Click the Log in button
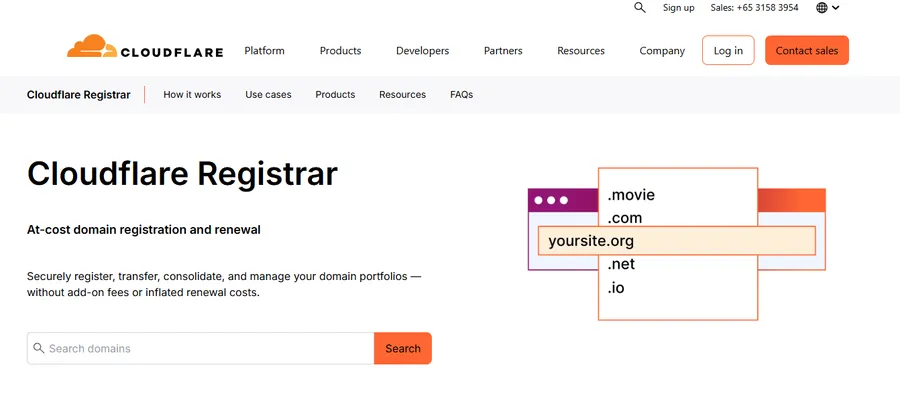900x416 pixels. (728, 50)
